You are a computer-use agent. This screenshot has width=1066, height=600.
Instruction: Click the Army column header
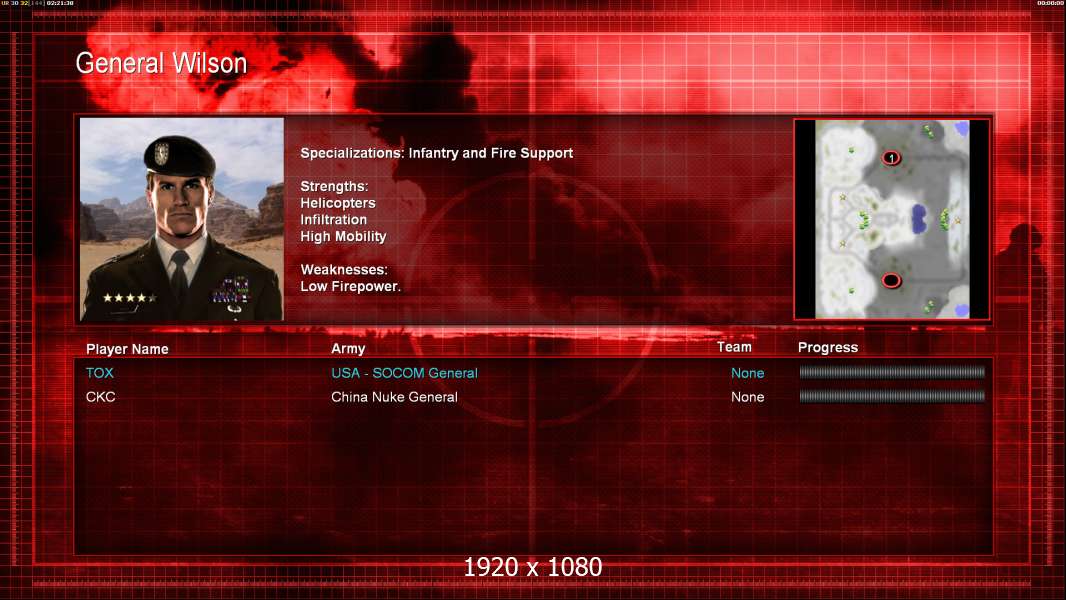click(348, 349)
